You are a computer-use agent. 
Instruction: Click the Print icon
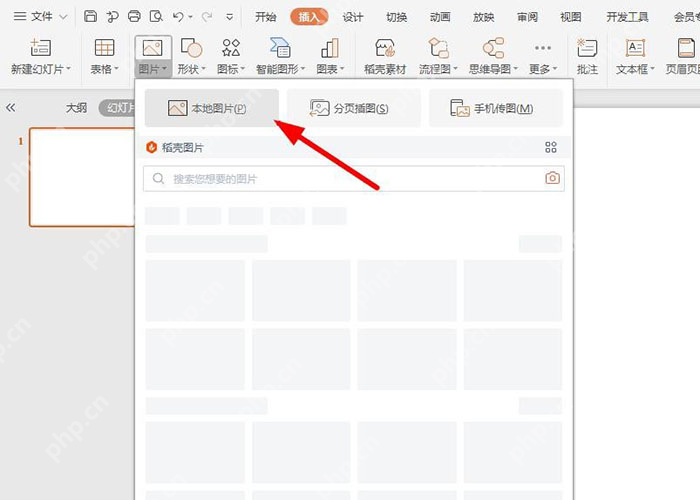tap(134, 17)
